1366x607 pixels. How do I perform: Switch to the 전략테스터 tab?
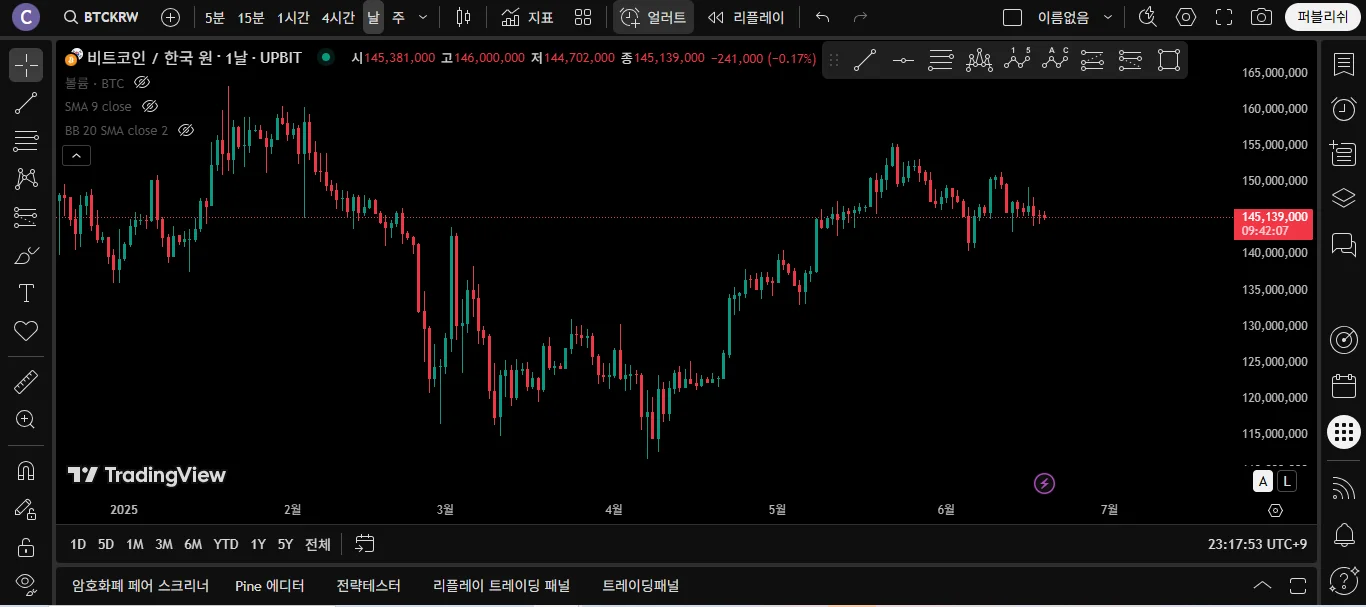[368, 586]
